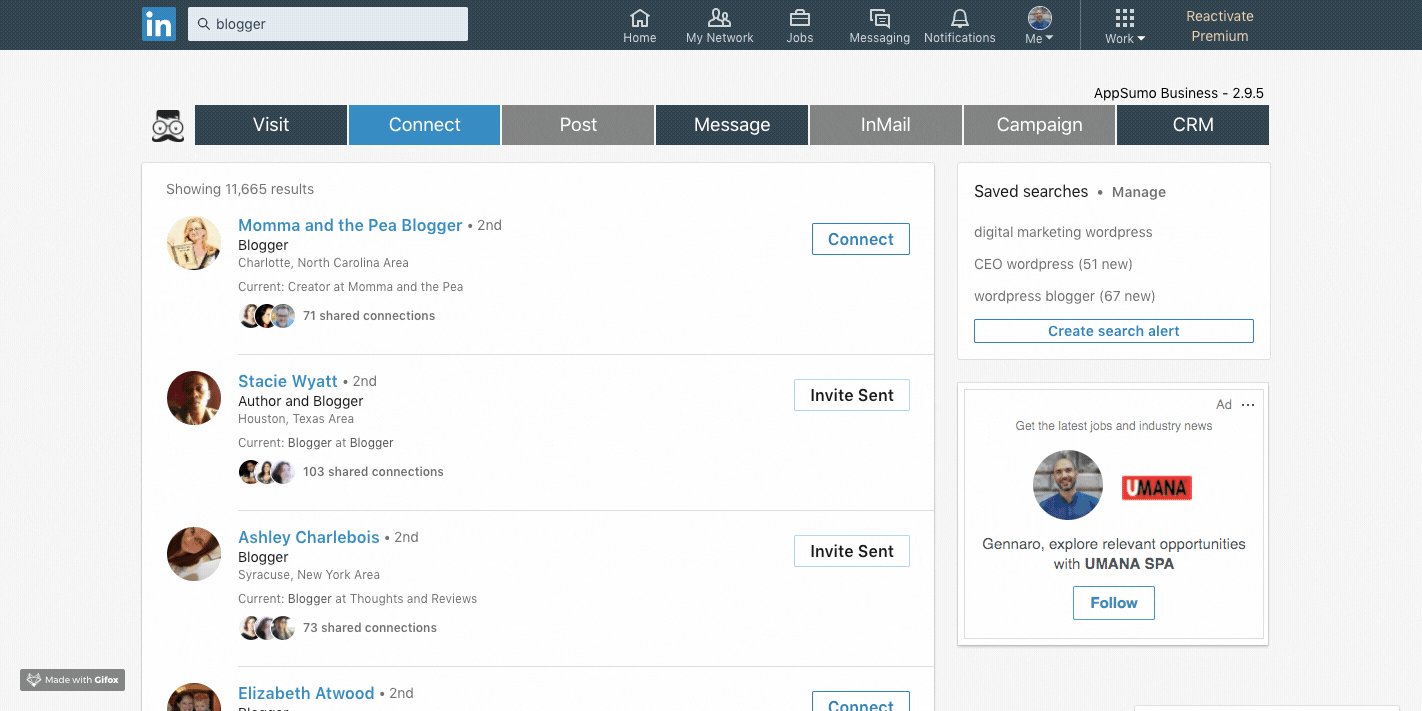
Task: Open the Post tab
Action: point(578,125)
